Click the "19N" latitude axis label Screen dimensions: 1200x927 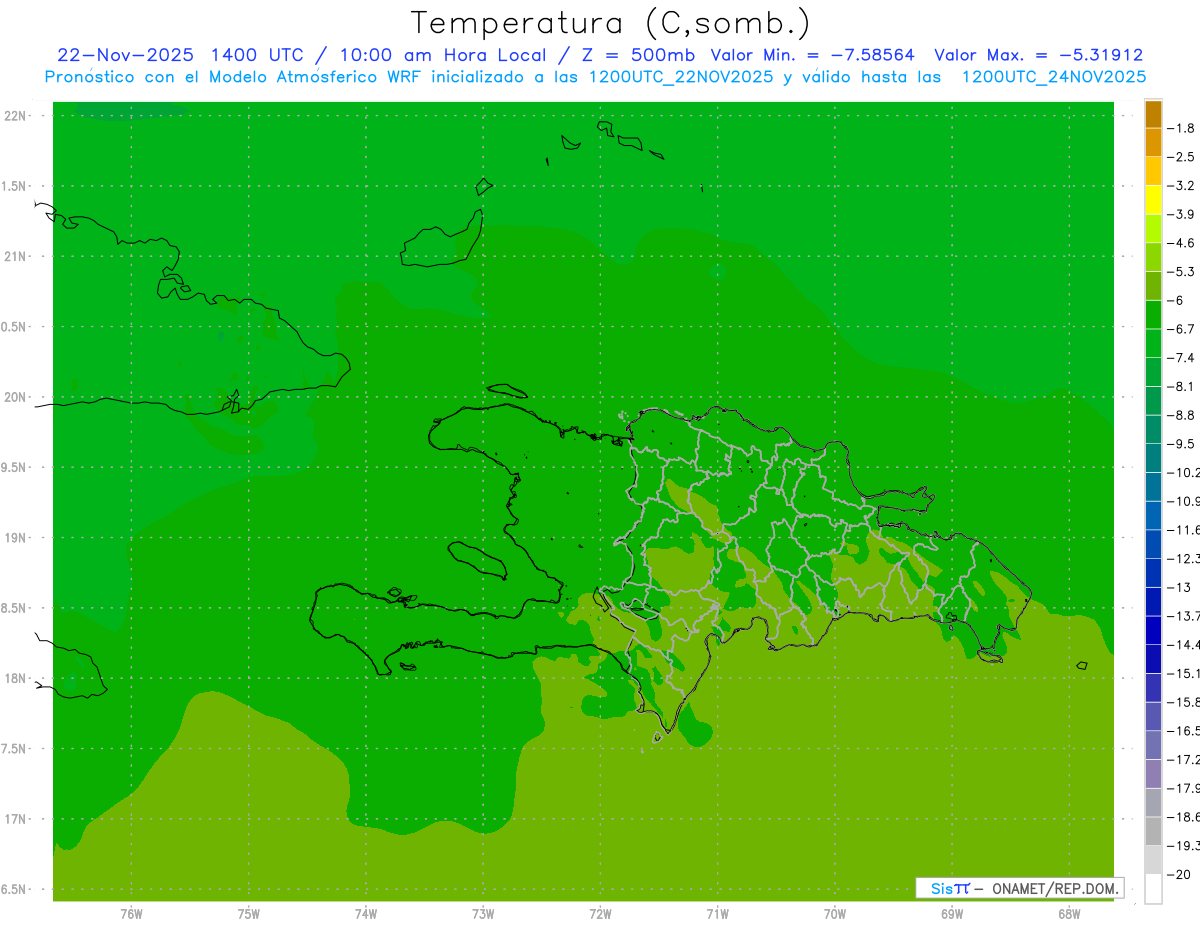tap(15, 538)
